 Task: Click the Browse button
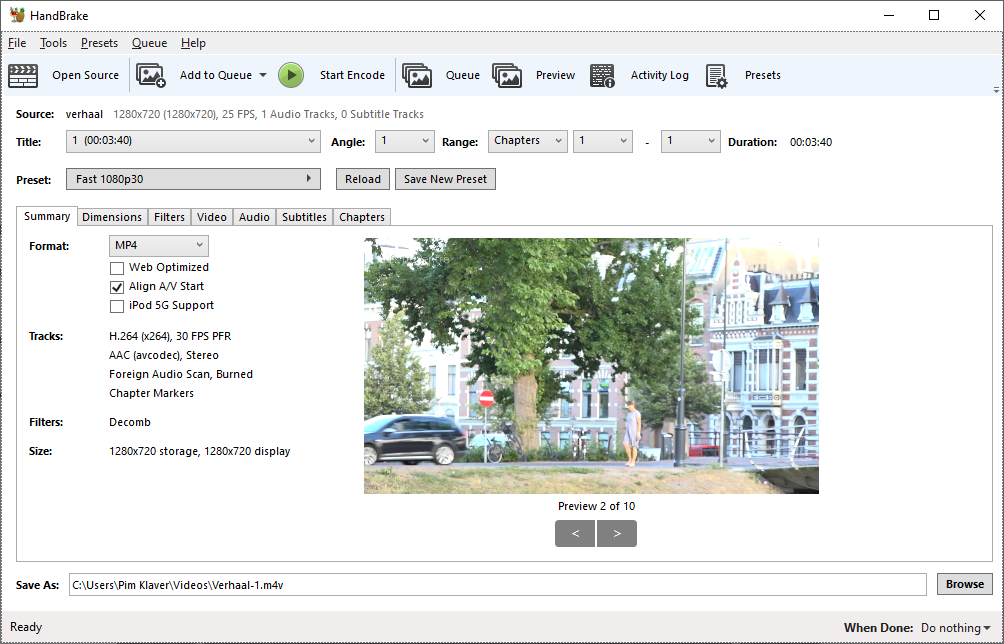pos(964,584)
